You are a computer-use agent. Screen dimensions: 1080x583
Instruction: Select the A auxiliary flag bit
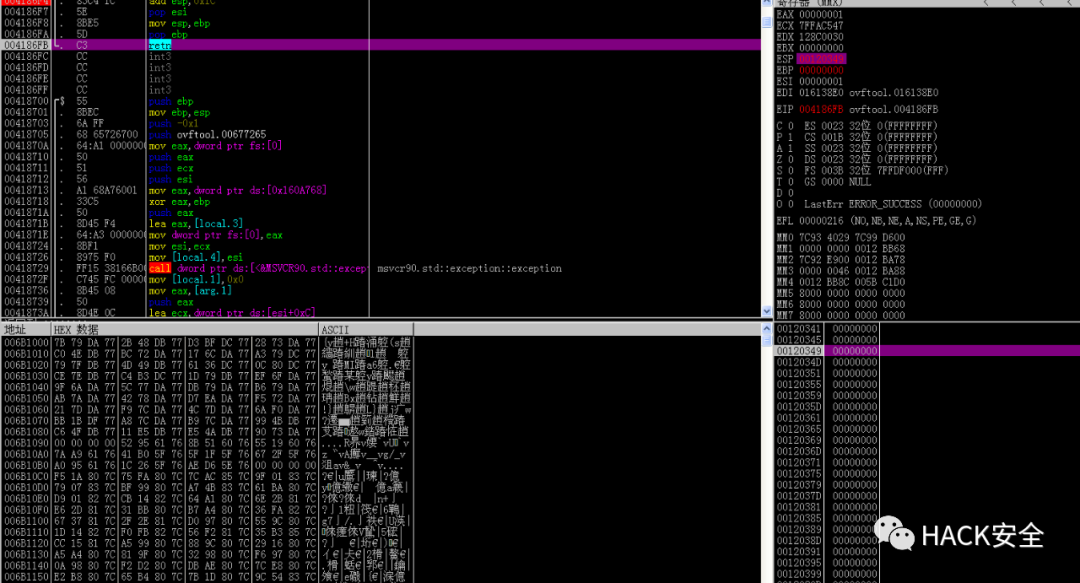791,148
